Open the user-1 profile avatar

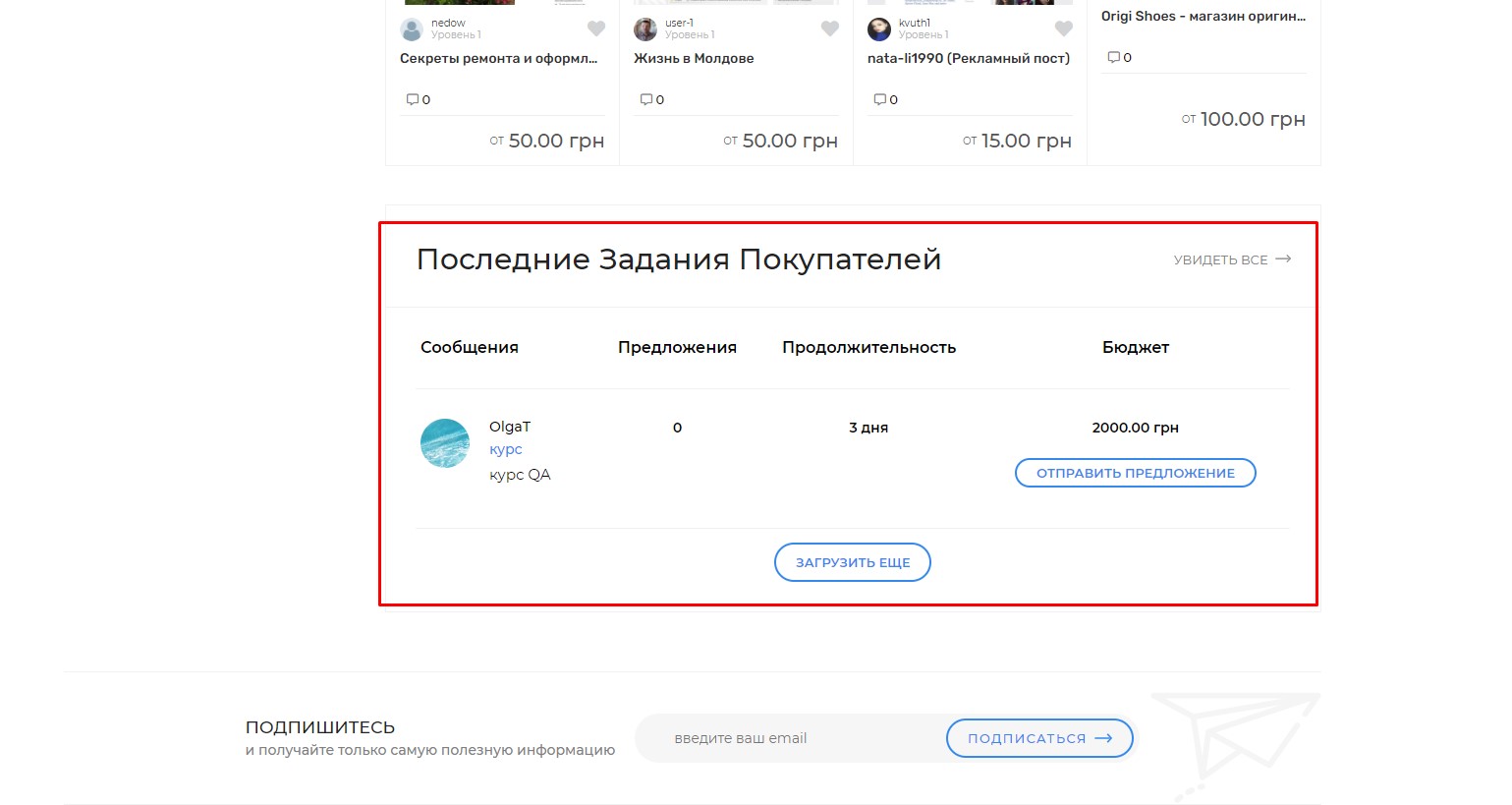(645, 29)
